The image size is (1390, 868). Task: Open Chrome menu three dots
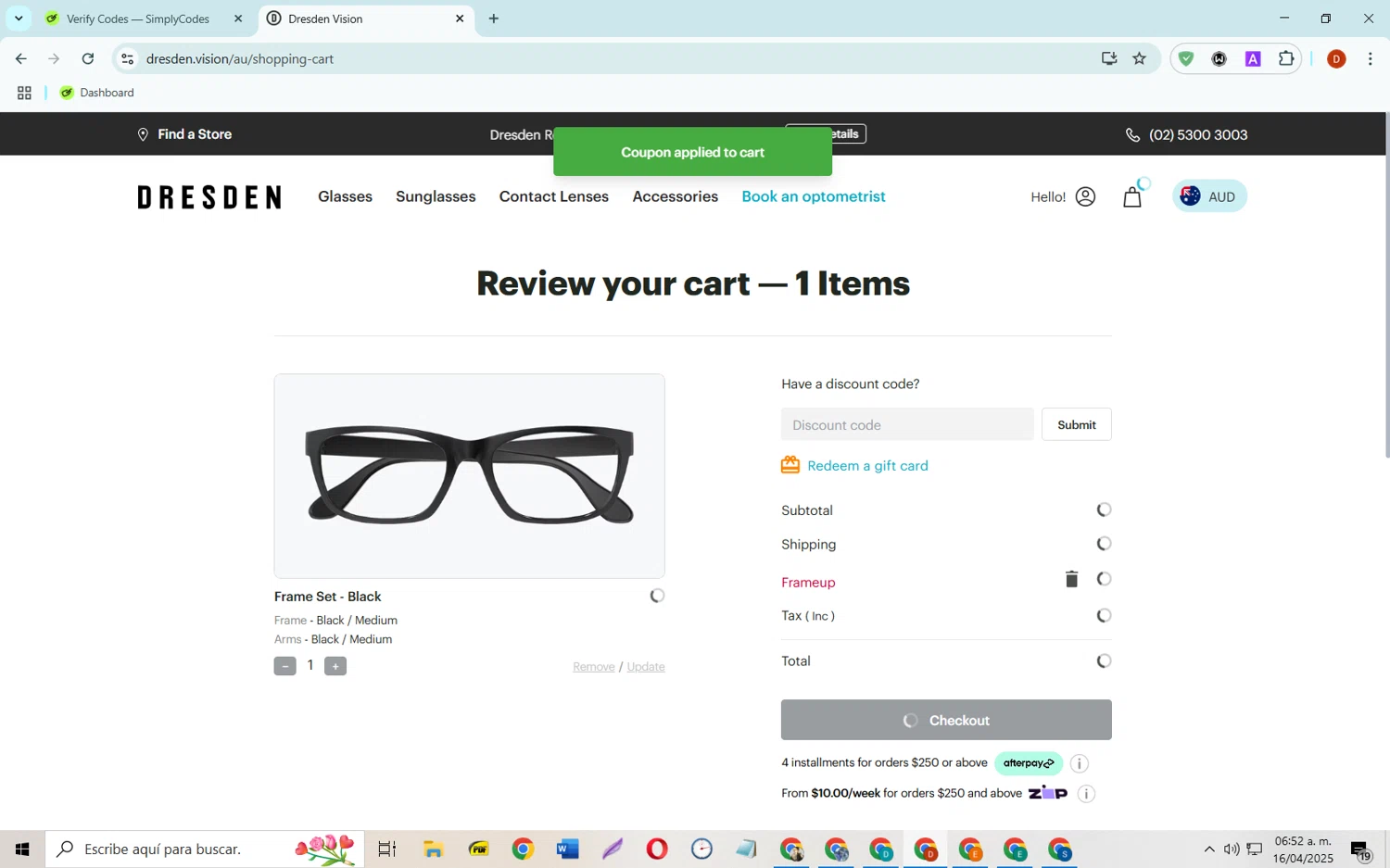pos(1370,58)
